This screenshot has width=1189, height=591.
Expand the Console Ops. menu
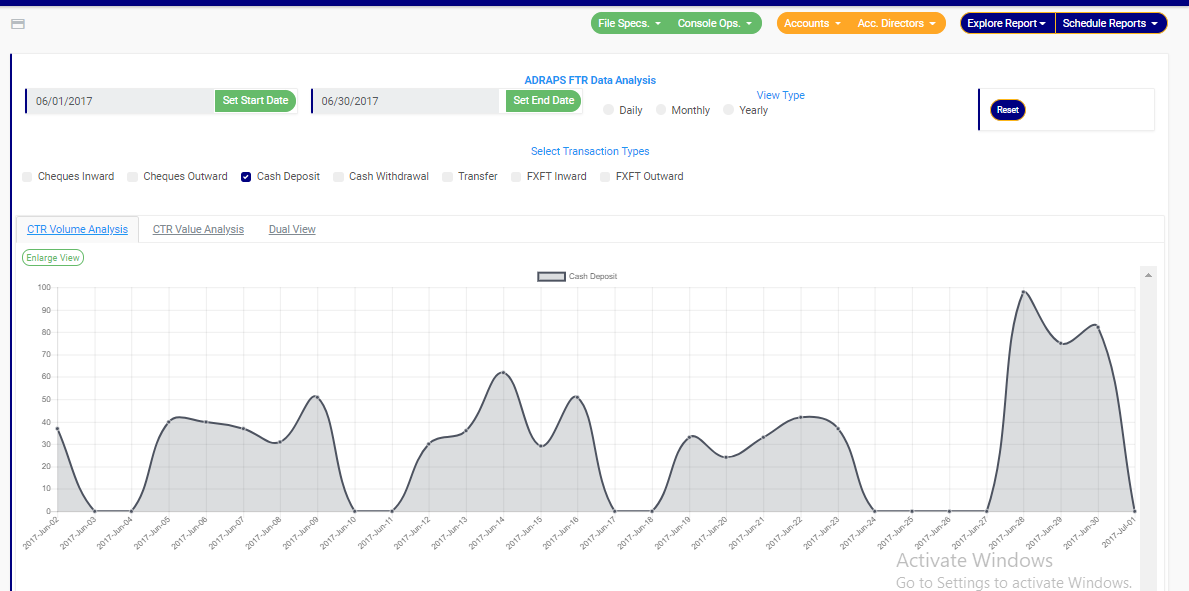tap(715, 23)
